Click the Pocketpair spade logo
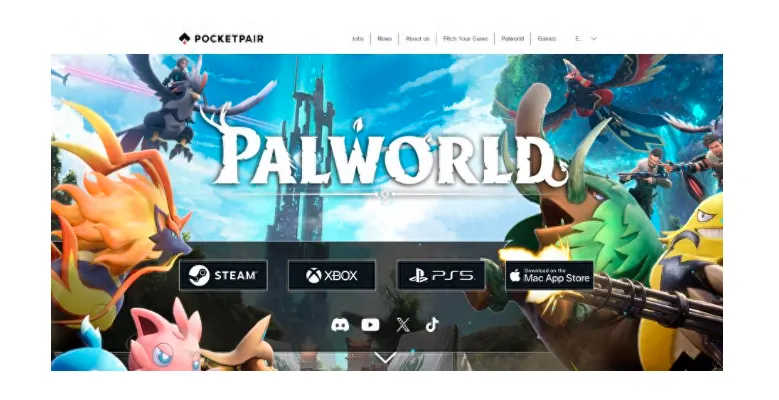This screenshot has height=400, width=779. tap(184, 38)
